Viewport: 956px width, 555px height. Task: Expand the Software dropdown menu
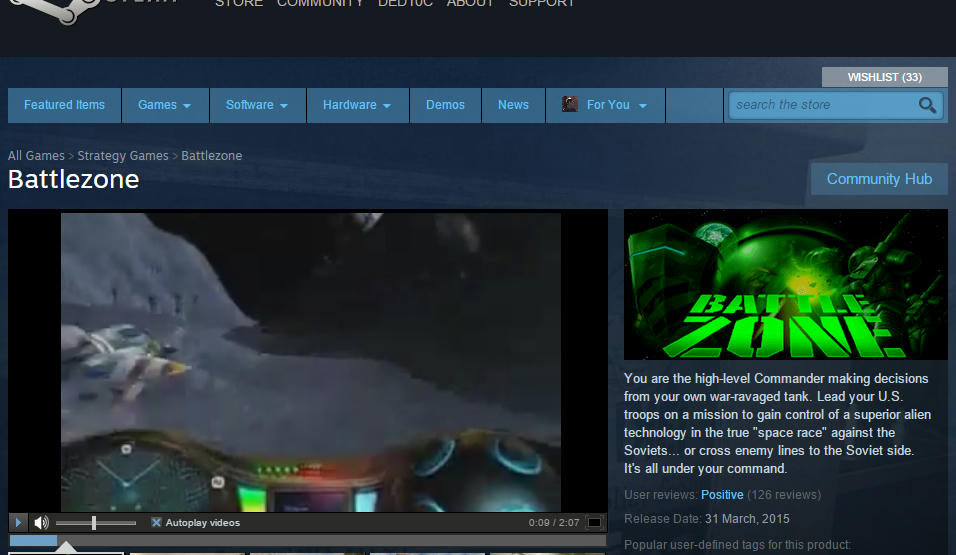tap(257, 105)
